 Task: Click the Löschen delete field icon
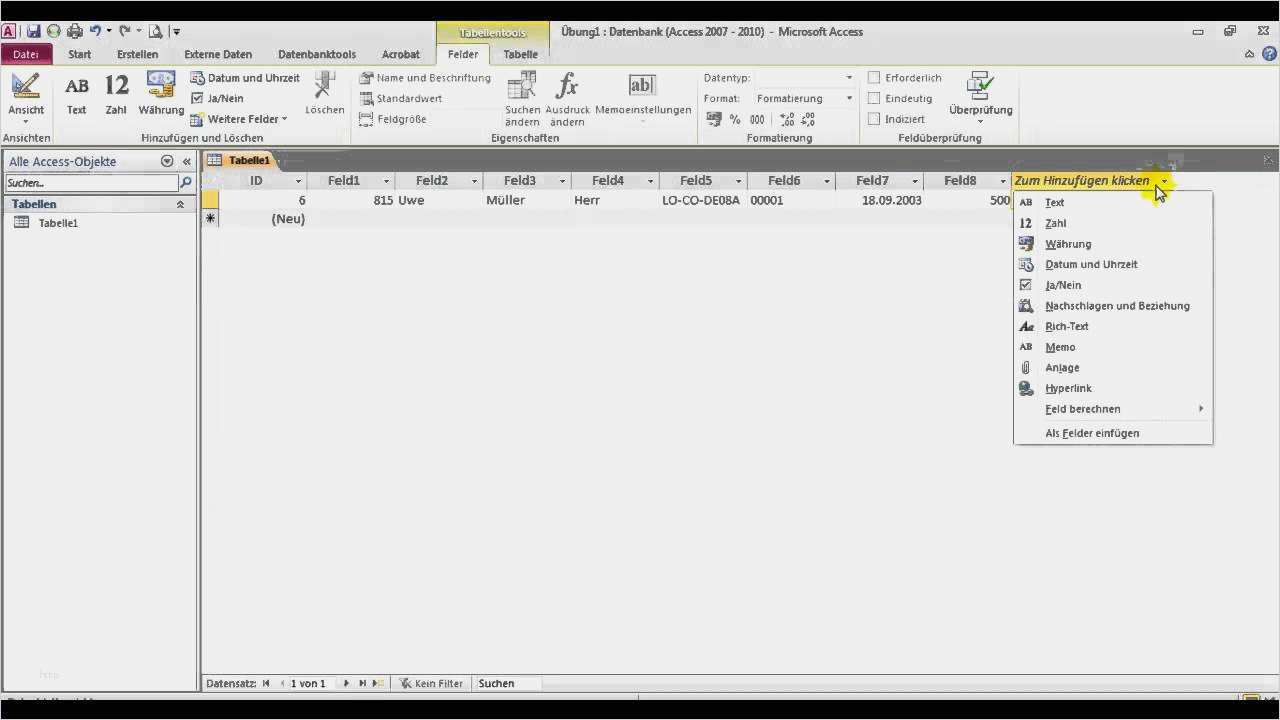tap(325, 88)
